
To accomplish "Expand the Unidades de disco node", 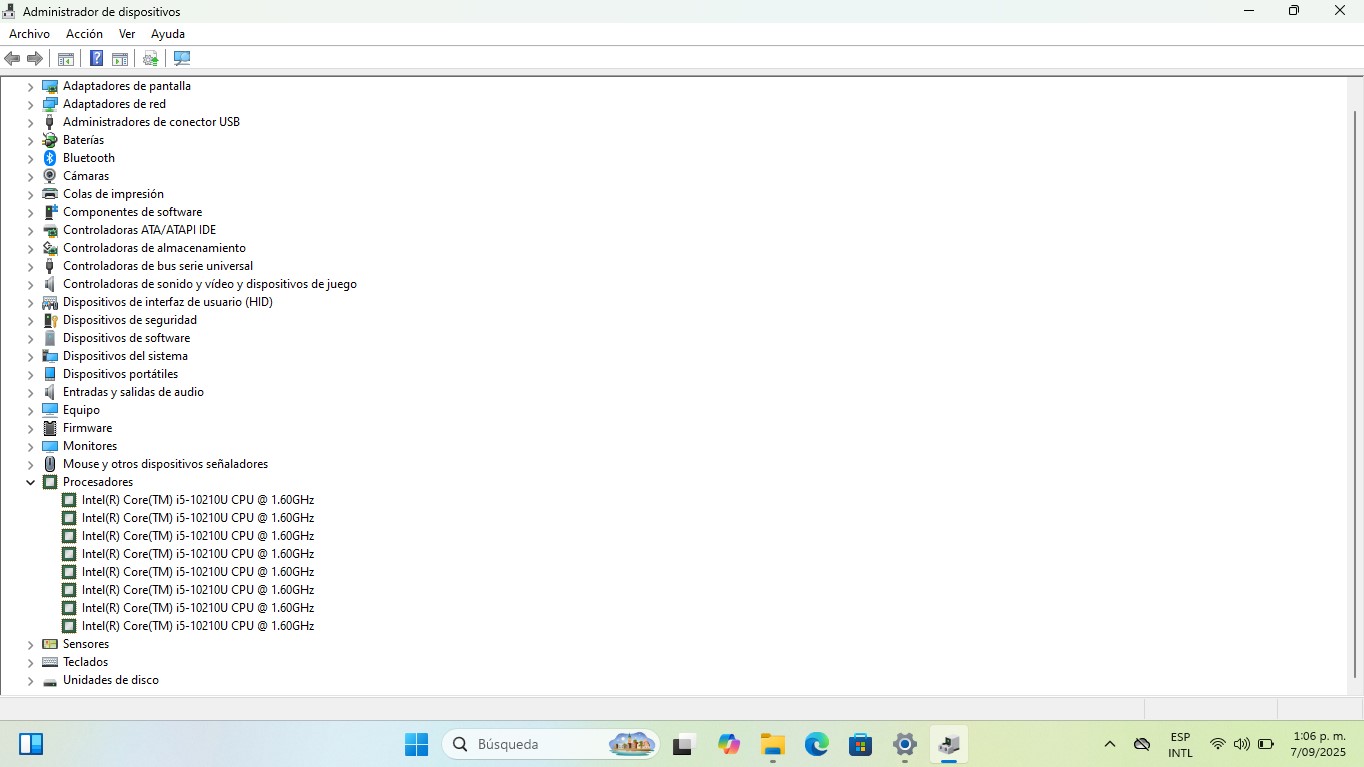I will 30,681.
